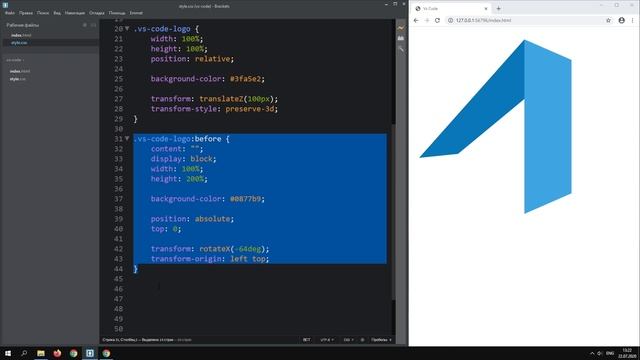Click the wrench icon below Extension Manager
640x360 pixels.
tap(401, 49)
